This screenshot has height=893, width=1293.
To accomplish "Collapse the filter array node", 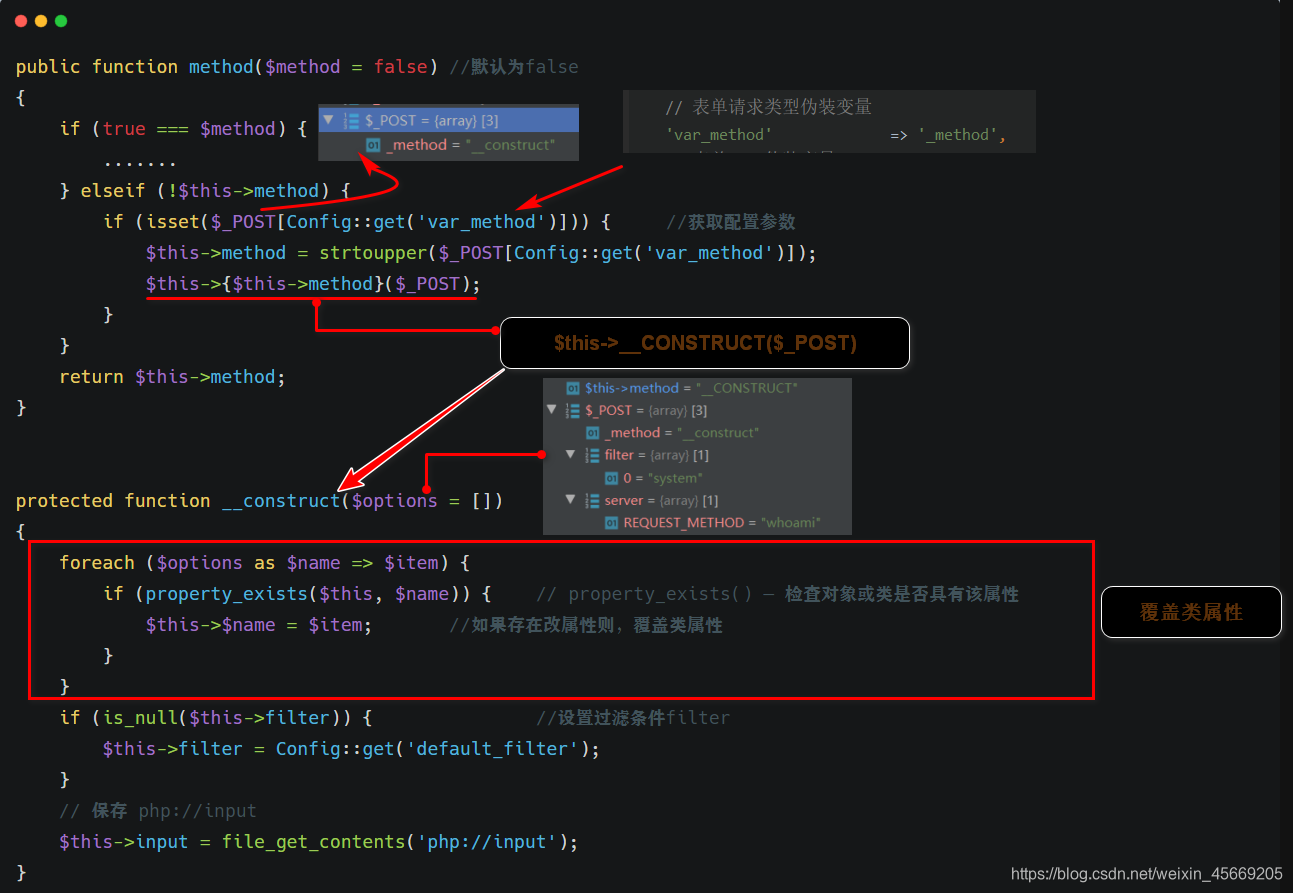I will 570,455.
